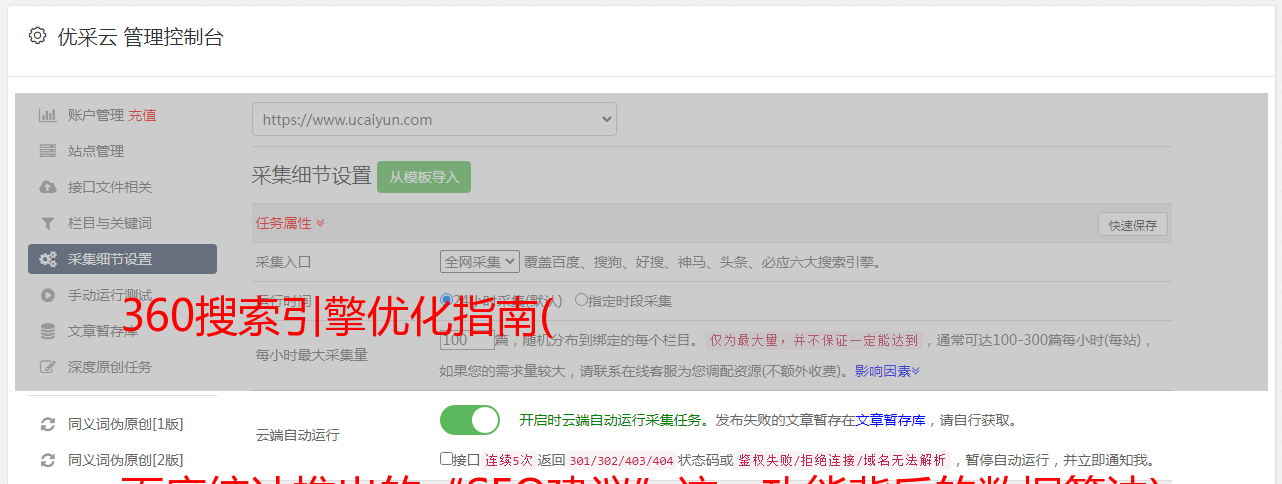
Task: Click the gear icon beside 优采云 管理控制台
Action: 38,36
